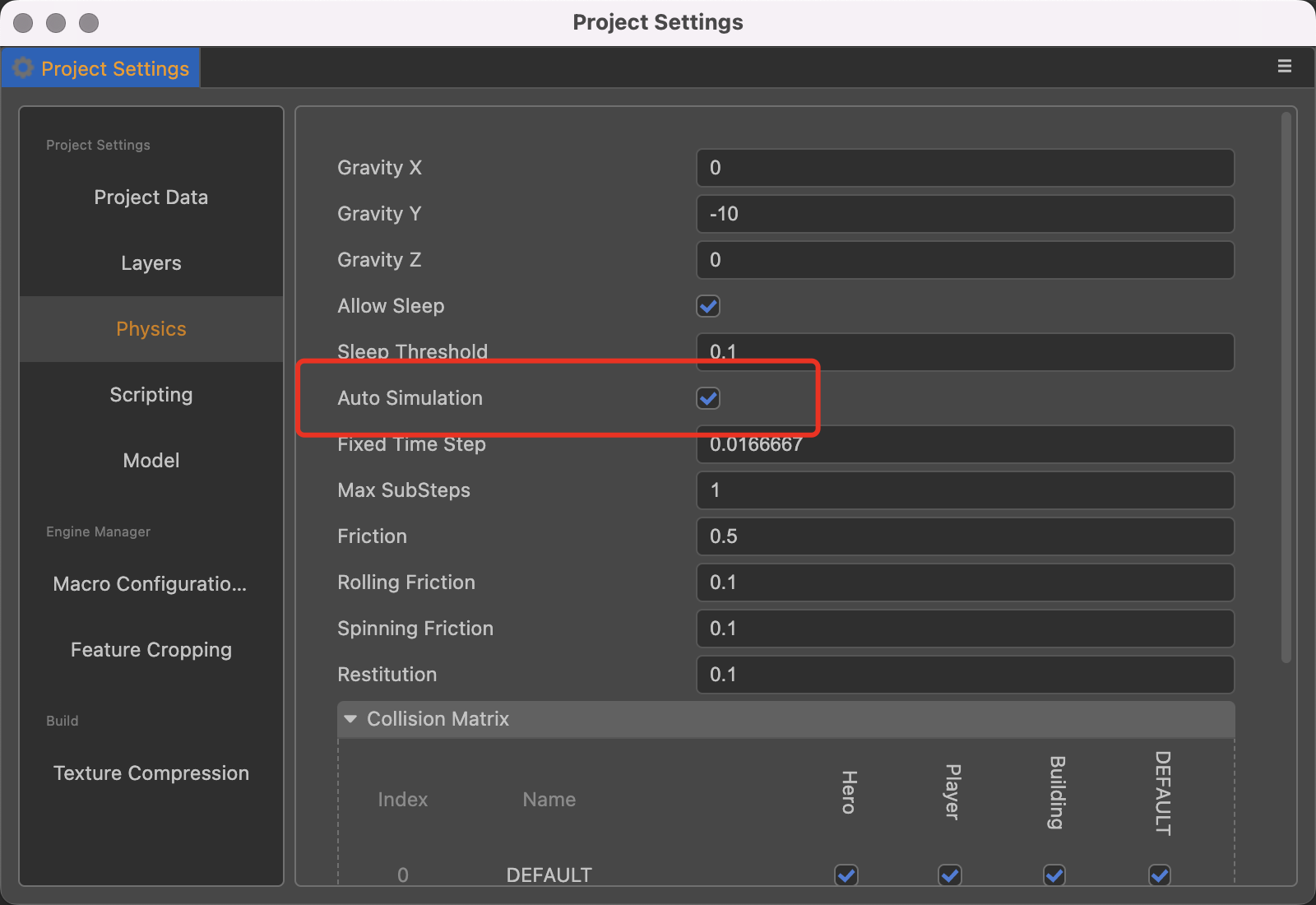Click the Gravity Y input field
The height and width of the screenshot is (905, 1316).
pos(965,214)
